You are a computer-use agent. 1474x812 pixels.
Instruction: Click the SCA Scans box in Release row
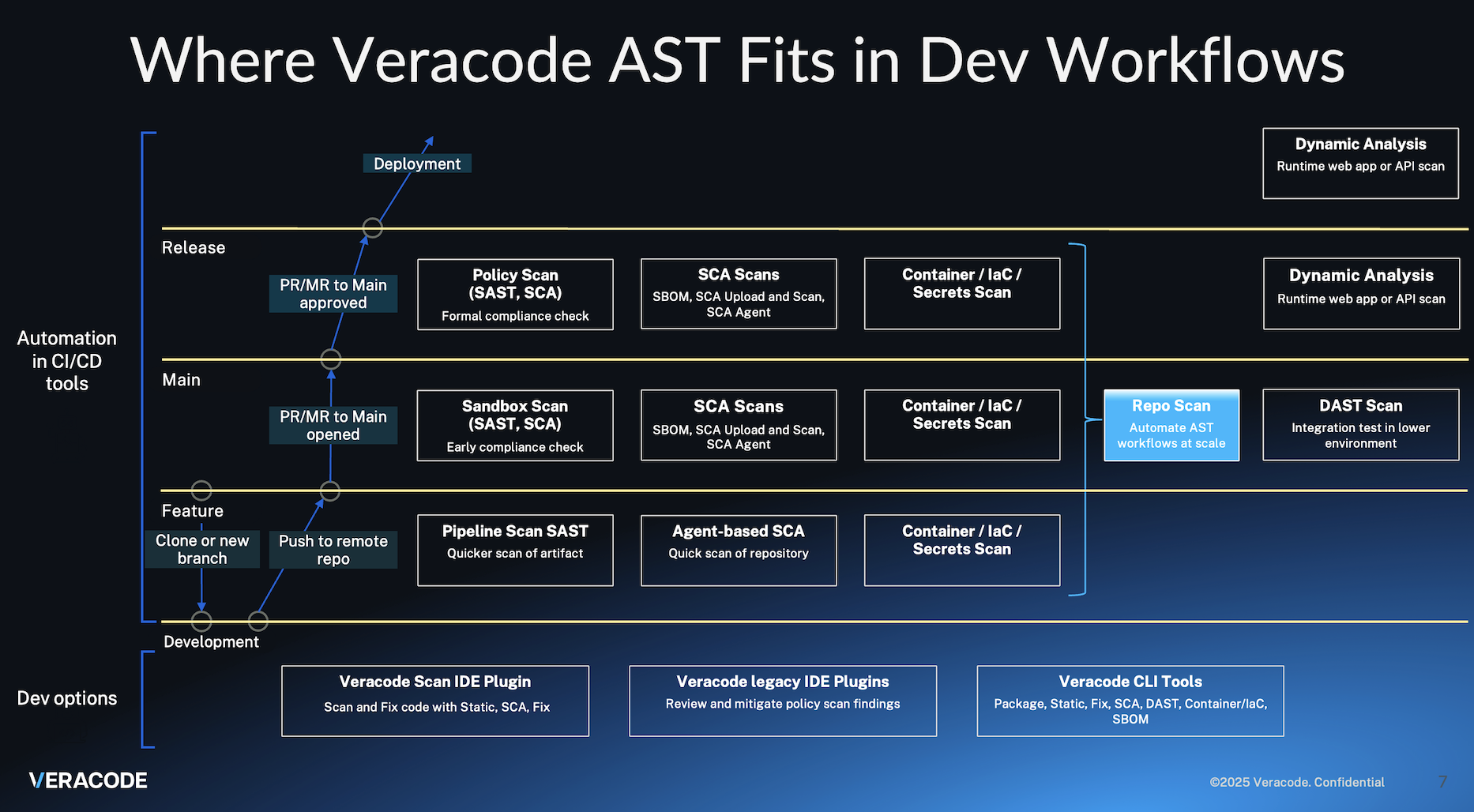point(739,294)
